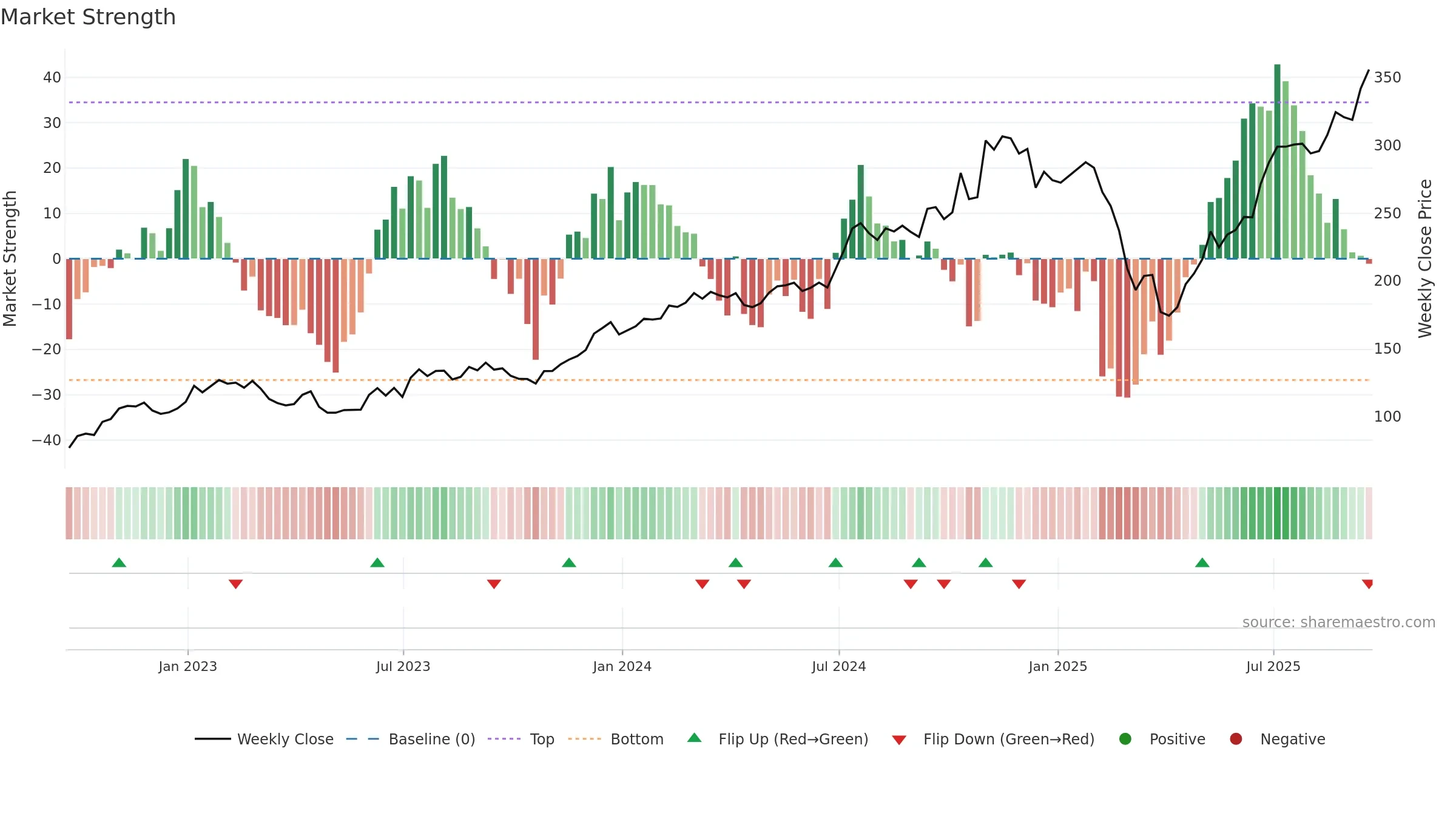Click the 'Jul 2025' x-axis label

click(1273, 667)
